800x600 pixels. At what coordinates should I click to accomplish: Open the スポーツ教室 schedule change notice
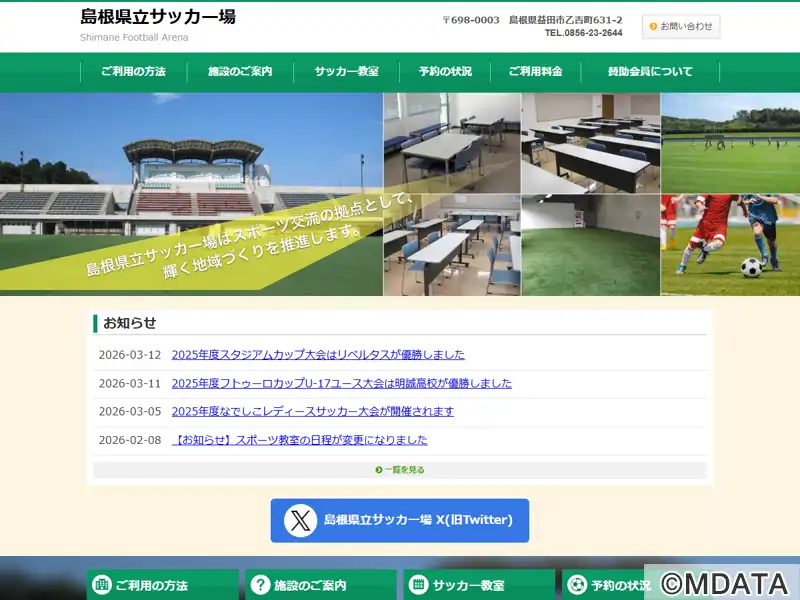(x=300, y=440)
